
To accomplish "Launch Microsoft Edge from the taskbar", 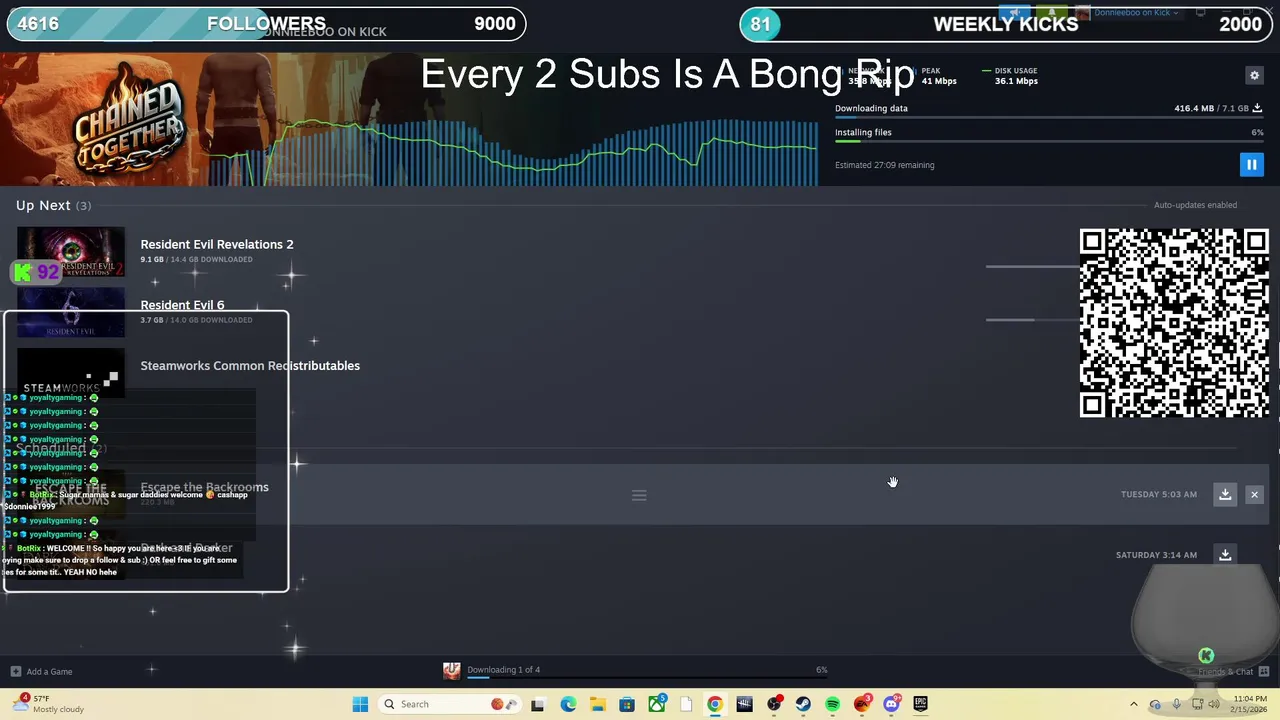I will click(x=568, y=704).
